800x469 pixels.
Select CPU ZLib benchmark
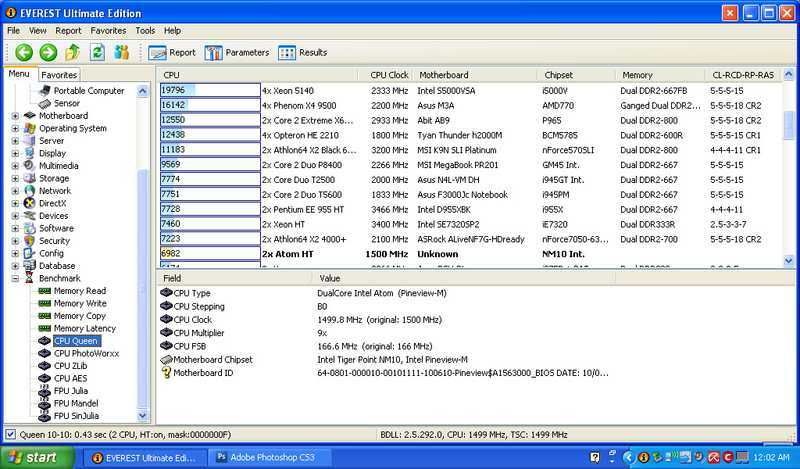[x=70, y=366]
